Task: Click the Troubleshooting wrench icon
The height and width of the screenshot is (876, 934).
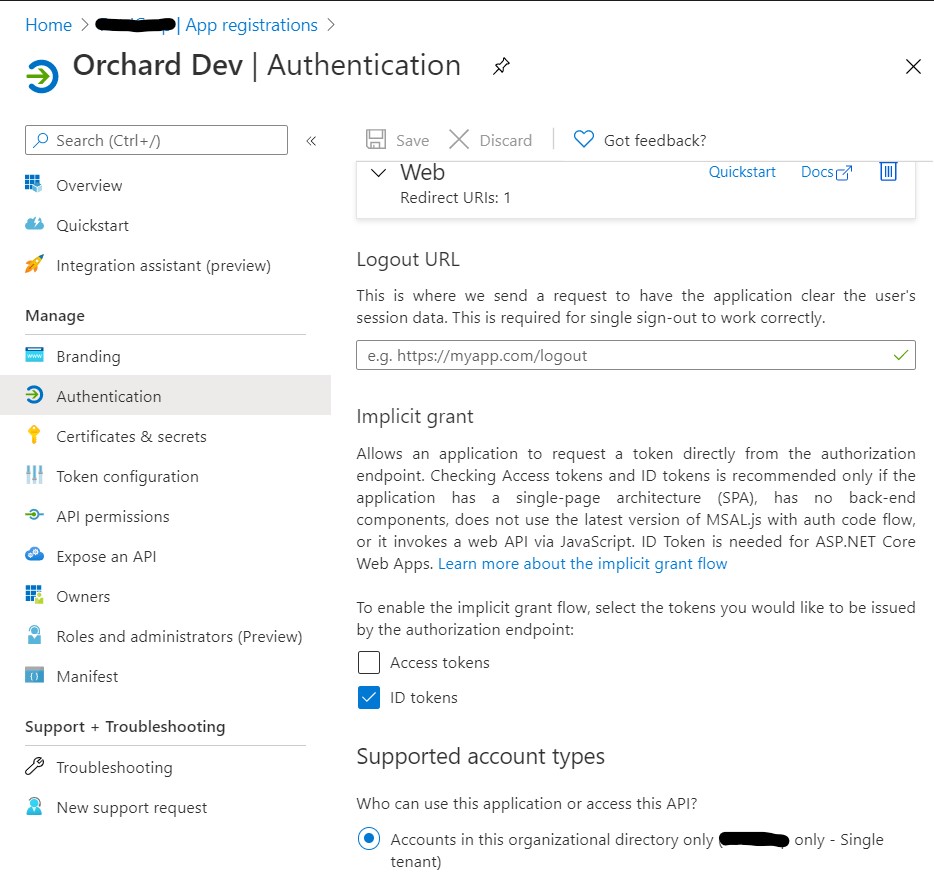Action: (34, 766)
